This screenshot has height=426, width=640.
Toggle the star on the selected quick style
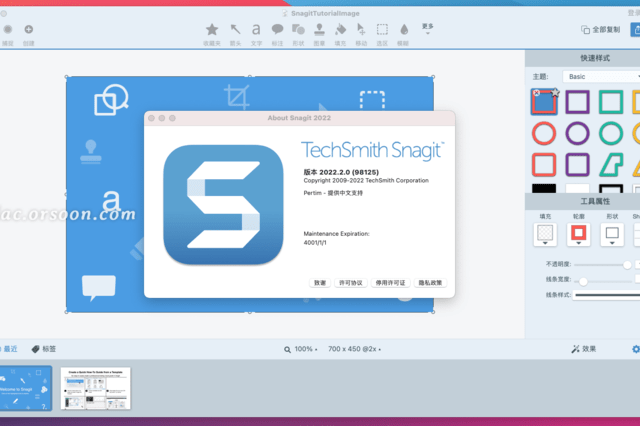point(555,93)
